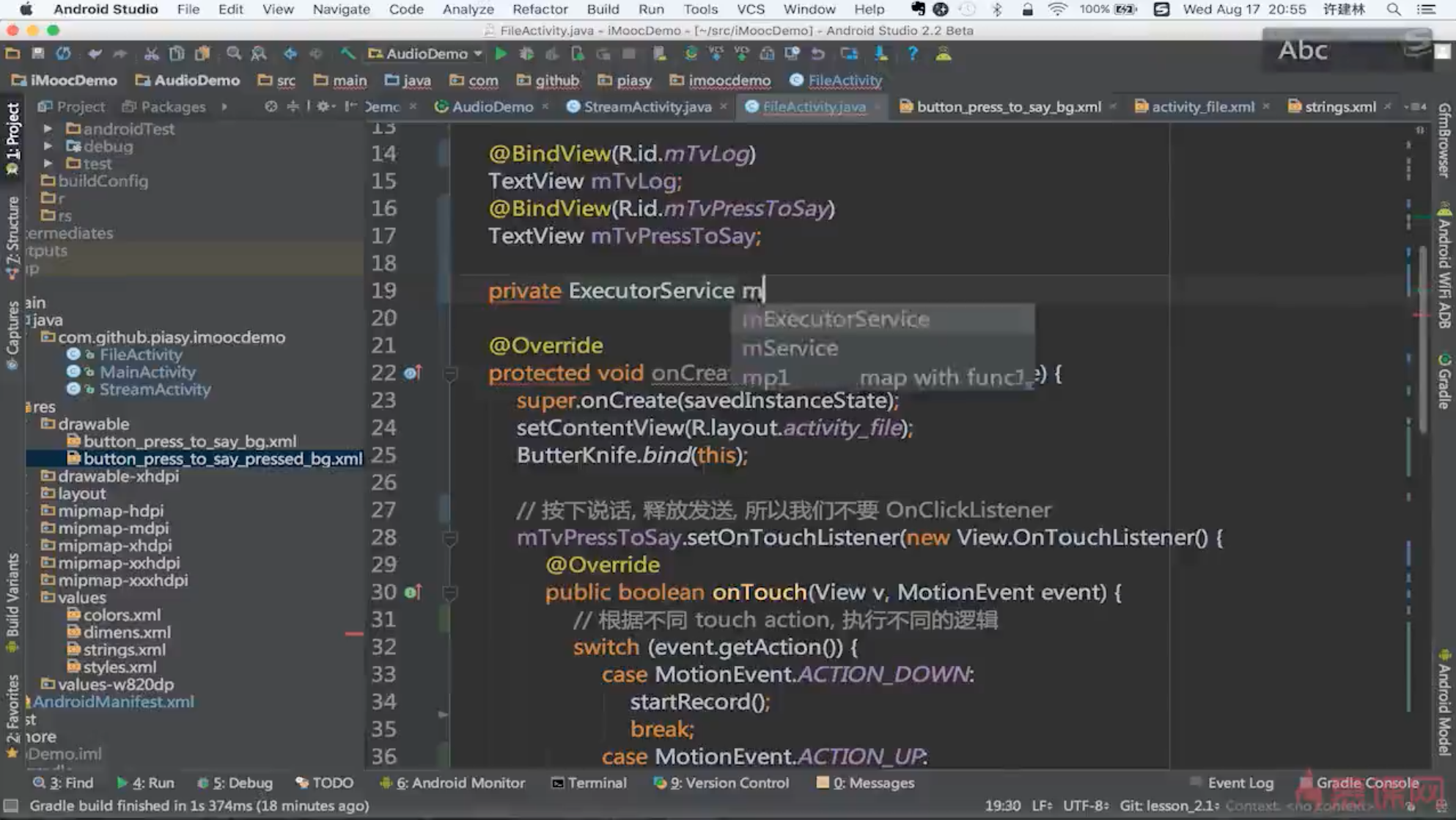Expand the test folder
Screen dimensions: 1456x820
point(48,164)
